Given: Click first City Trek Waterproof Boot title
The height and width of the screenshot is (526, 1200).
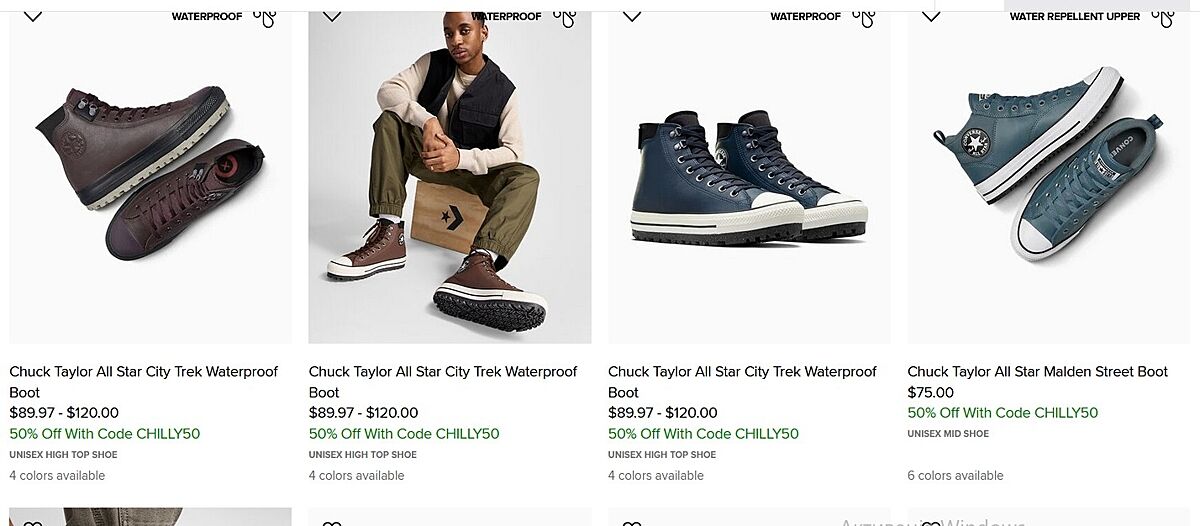Looking at the screenshot, I should click(x=143, y=381).
